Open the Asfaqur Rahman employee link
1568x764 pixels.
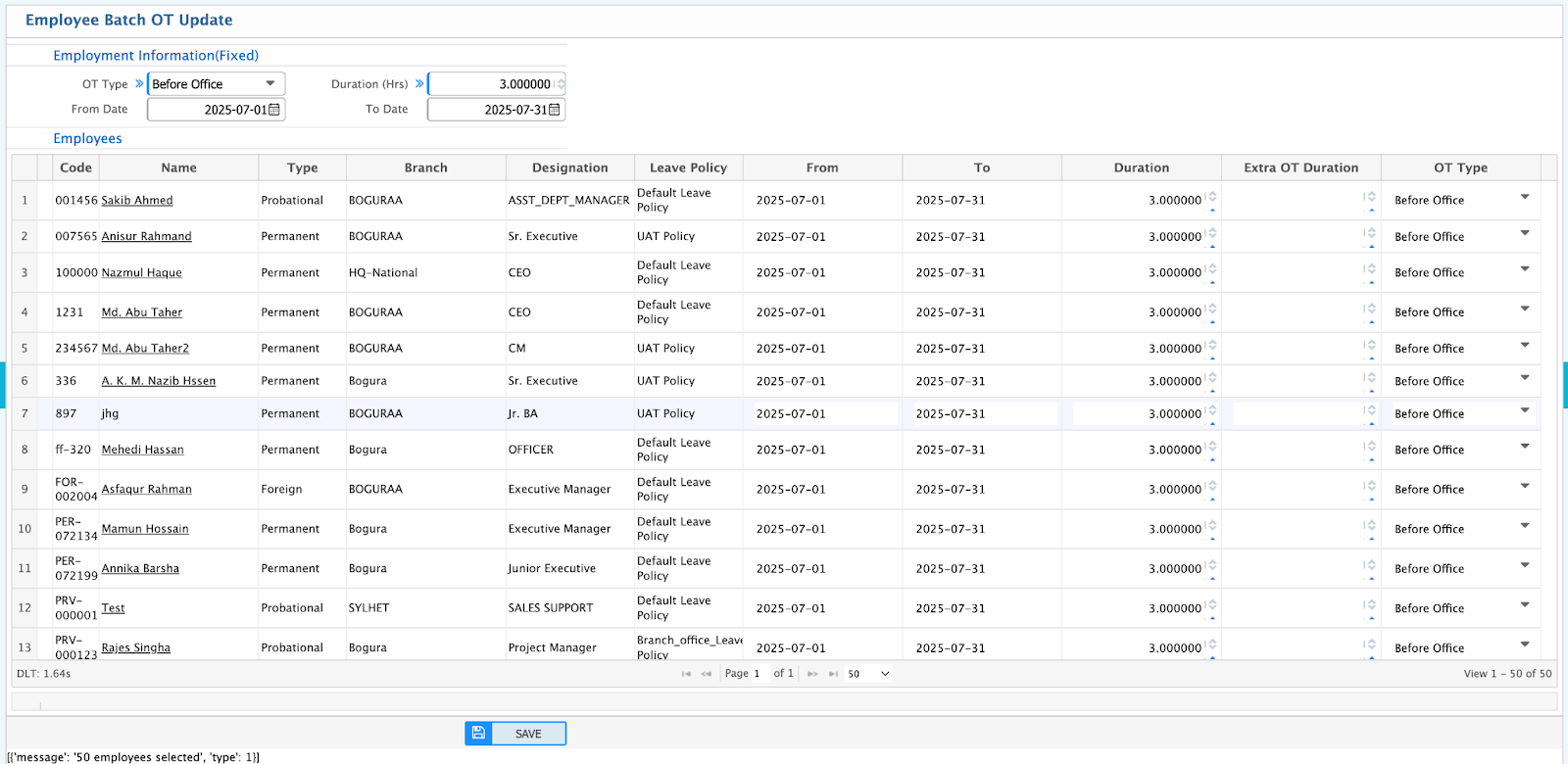coord(147,489)
